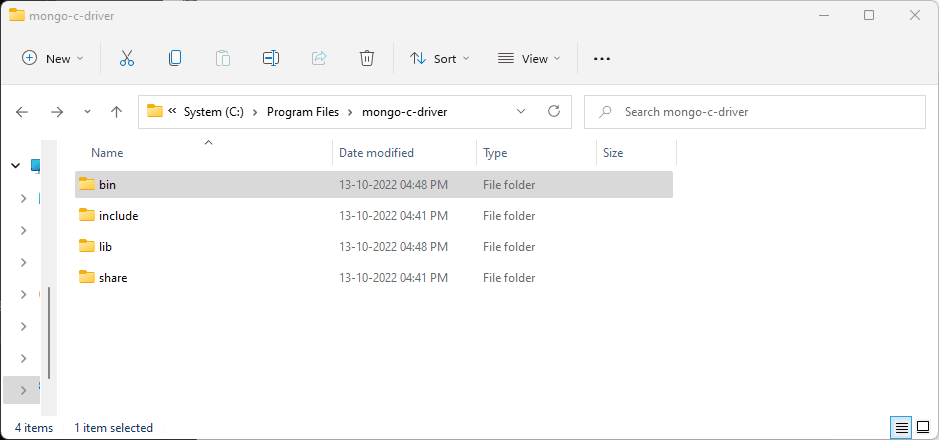Click the Copy icon in toolbar

(175, 59)
